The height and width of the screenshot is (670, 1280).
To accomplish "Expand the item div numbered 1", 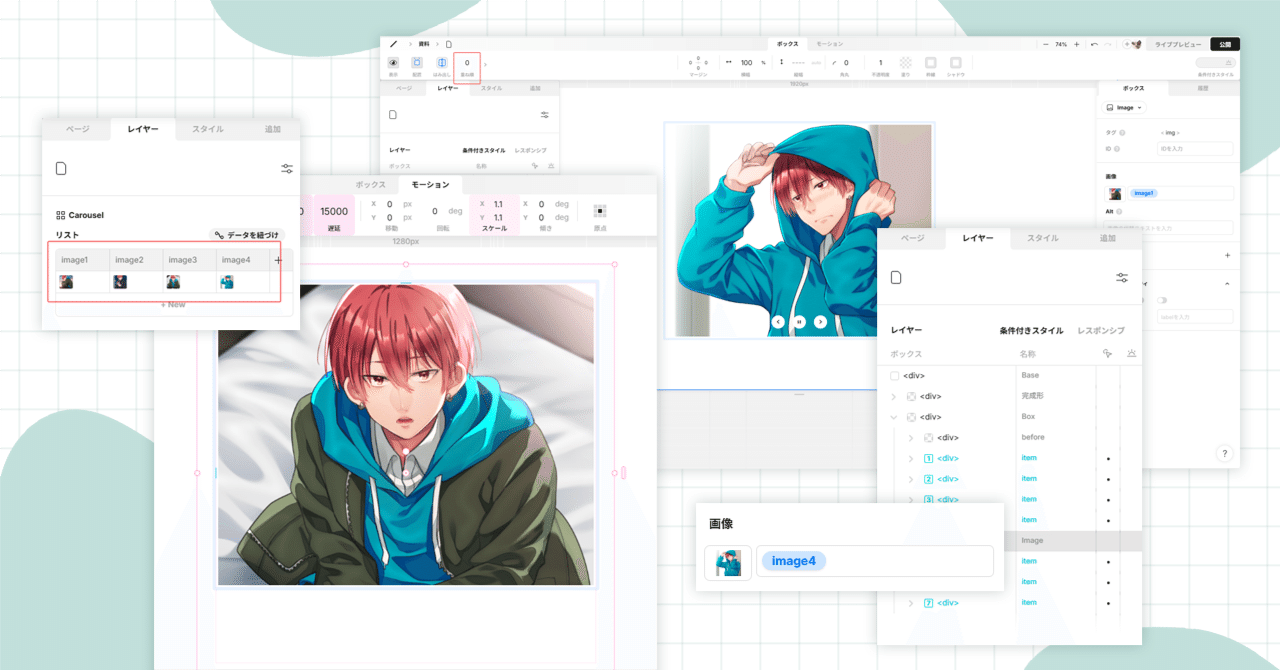I will pos(911,458).
